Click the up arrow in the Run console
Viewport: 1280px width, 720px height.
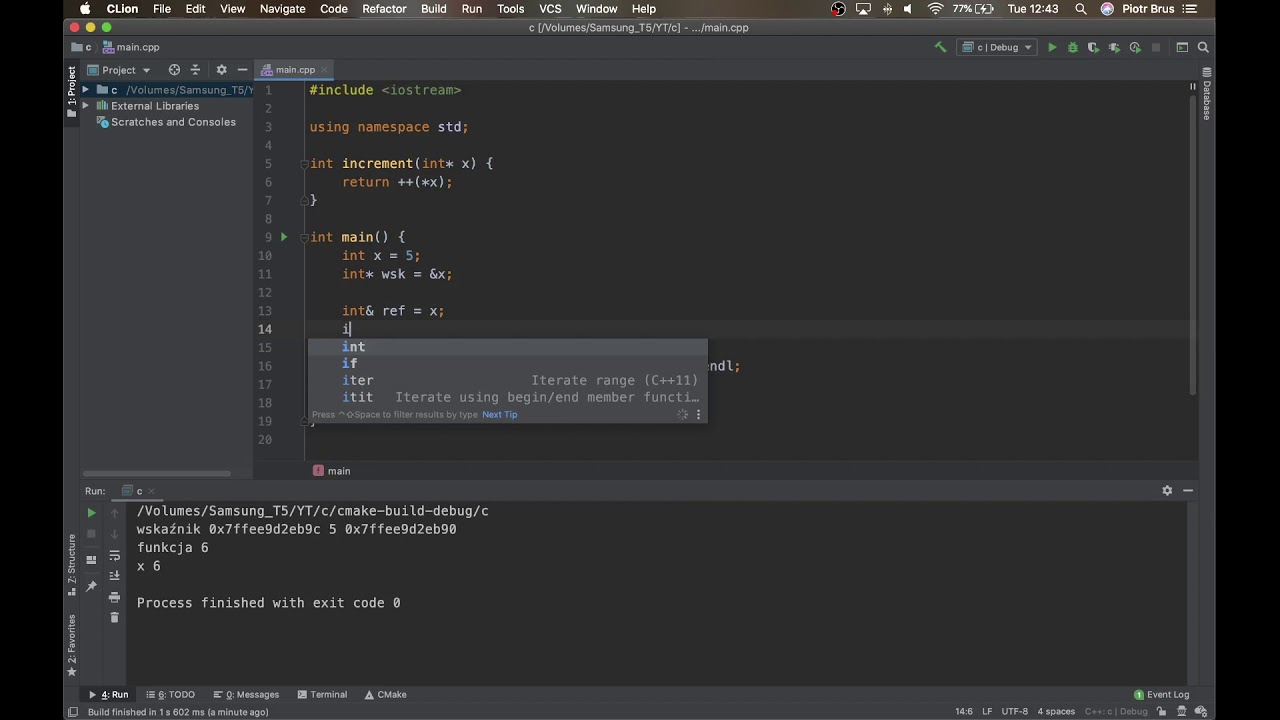coord(114,513)
